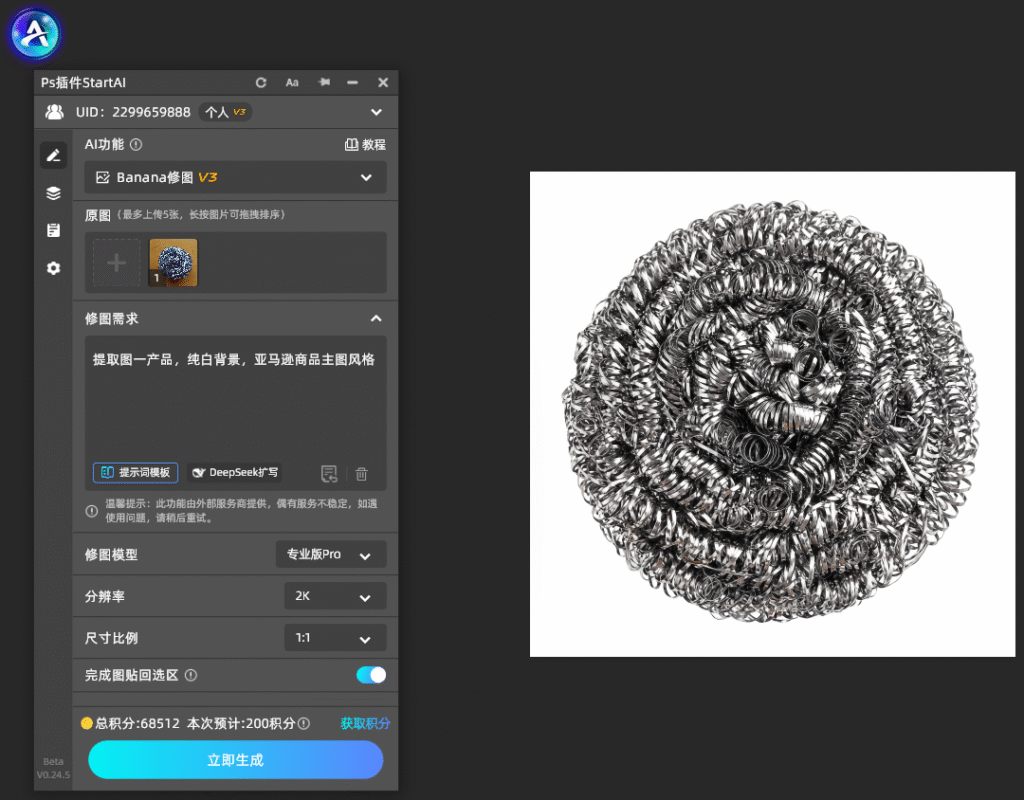Close the Ps插件StartAI panel

(383, 82)
